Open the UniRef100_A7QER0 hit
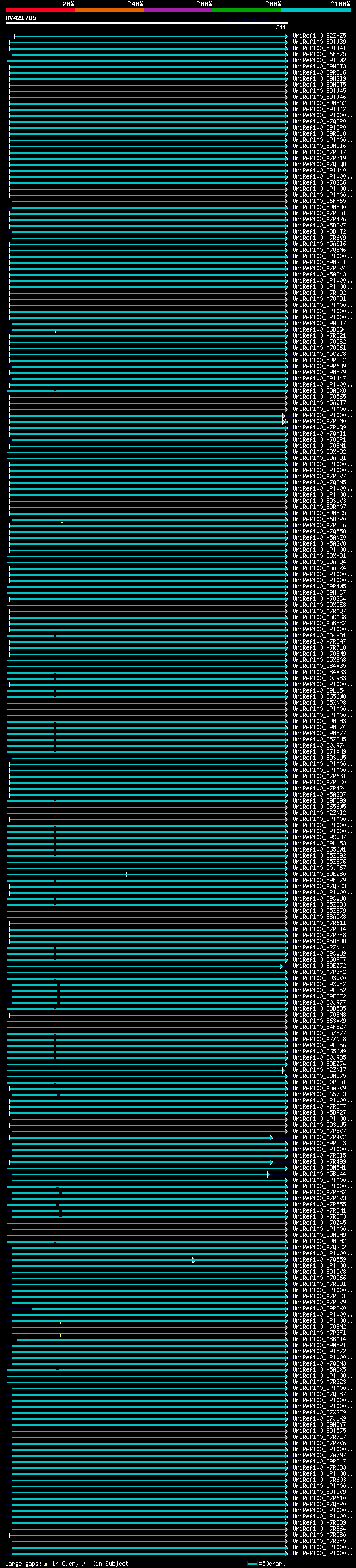The width and height of the screenshot is (356, 1568). [319, 122]
